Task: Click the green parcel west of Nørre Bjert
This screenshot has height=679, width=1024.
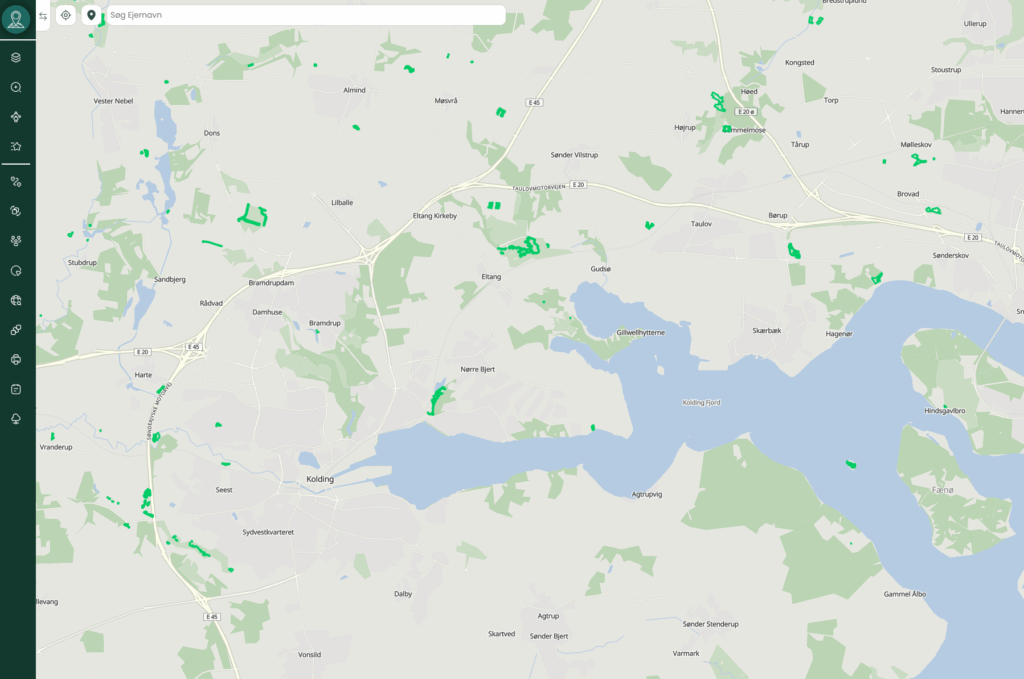Action: click(x=436, y=399)
